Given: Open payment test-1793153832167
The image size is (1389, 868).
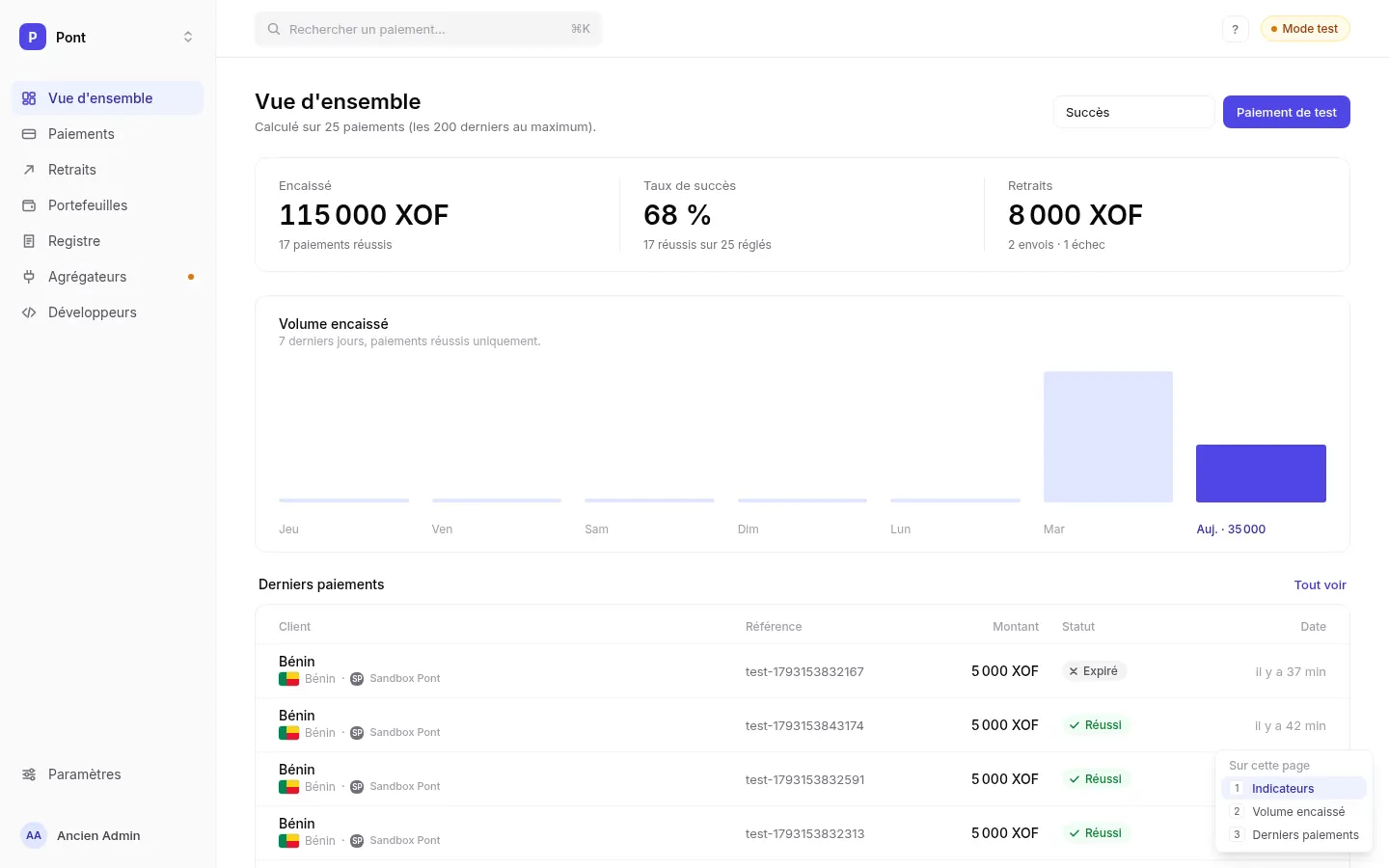Looking at the screenshot, I should (803, 671).
